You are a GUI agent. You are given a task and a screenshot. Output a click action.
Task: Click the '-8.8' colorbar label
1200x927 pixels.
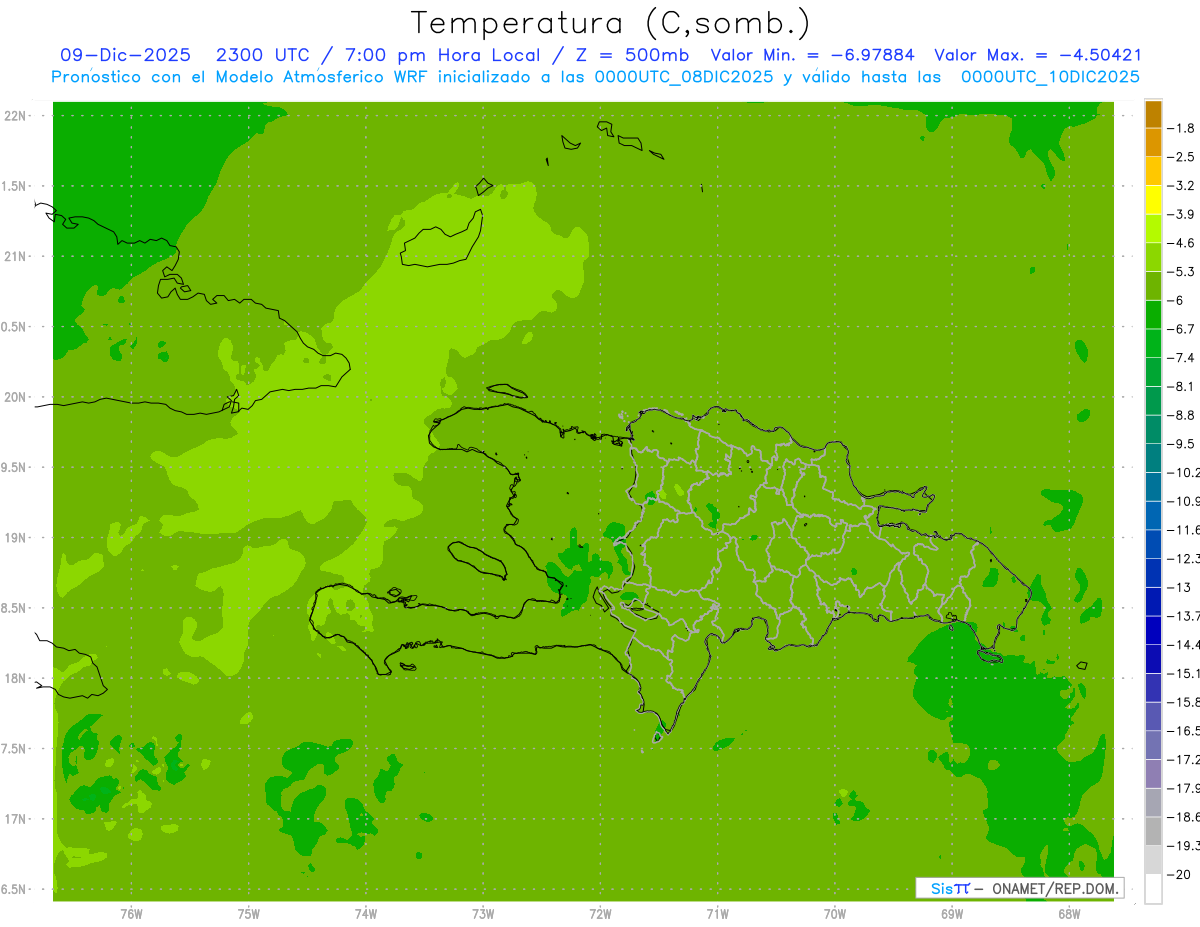coord(1181,415)
